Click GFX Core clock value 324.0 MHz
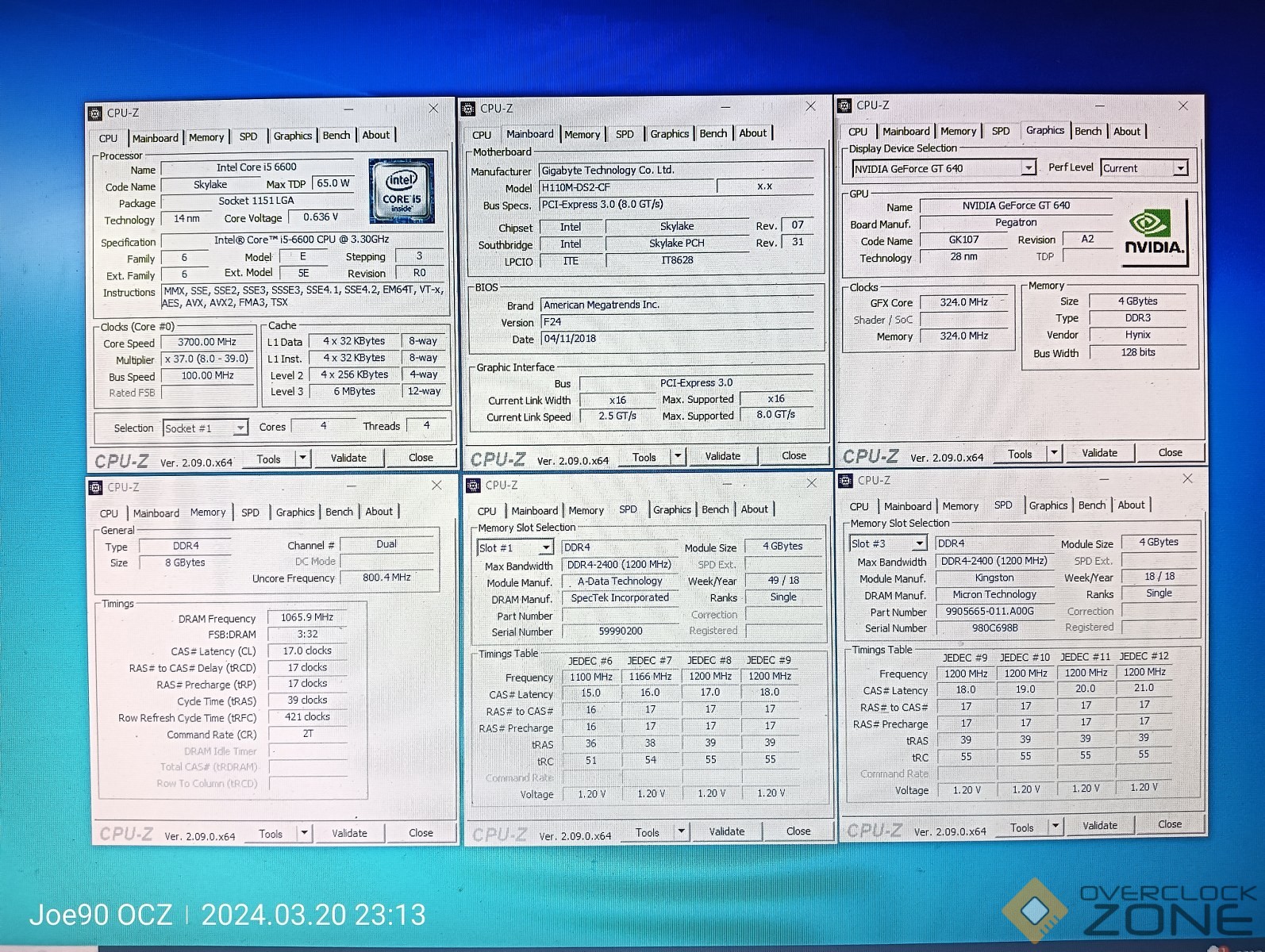 (x=963, y=302)
